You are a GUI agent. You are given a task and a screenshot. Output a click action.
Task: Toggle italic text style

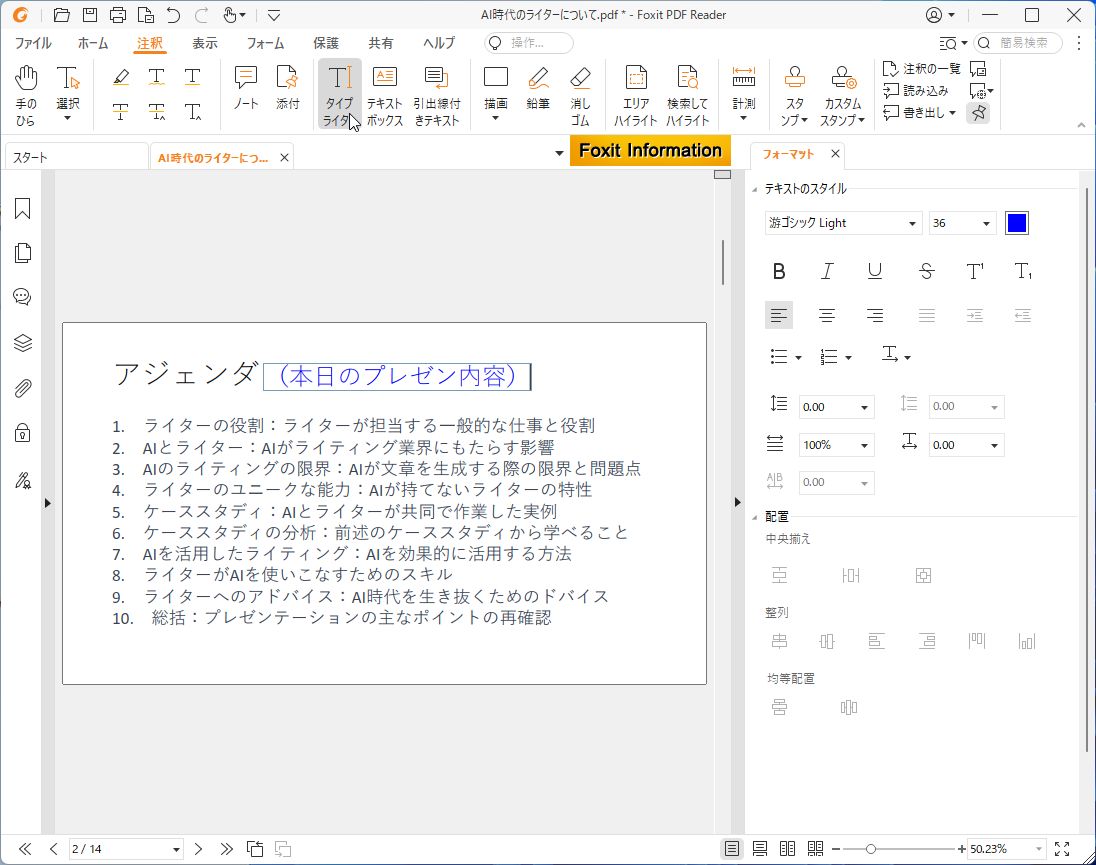(x=827, y=271)
